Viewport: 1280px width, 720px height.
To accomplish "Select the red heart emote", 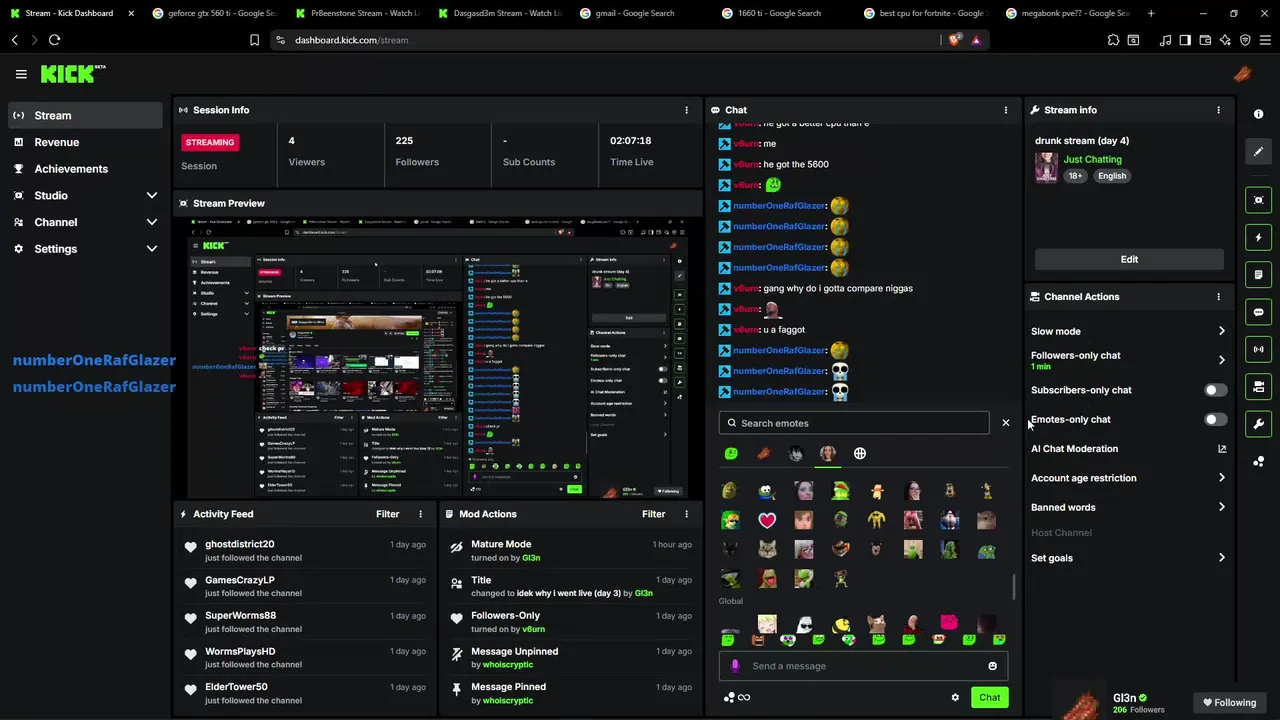I will coord(767,520).
